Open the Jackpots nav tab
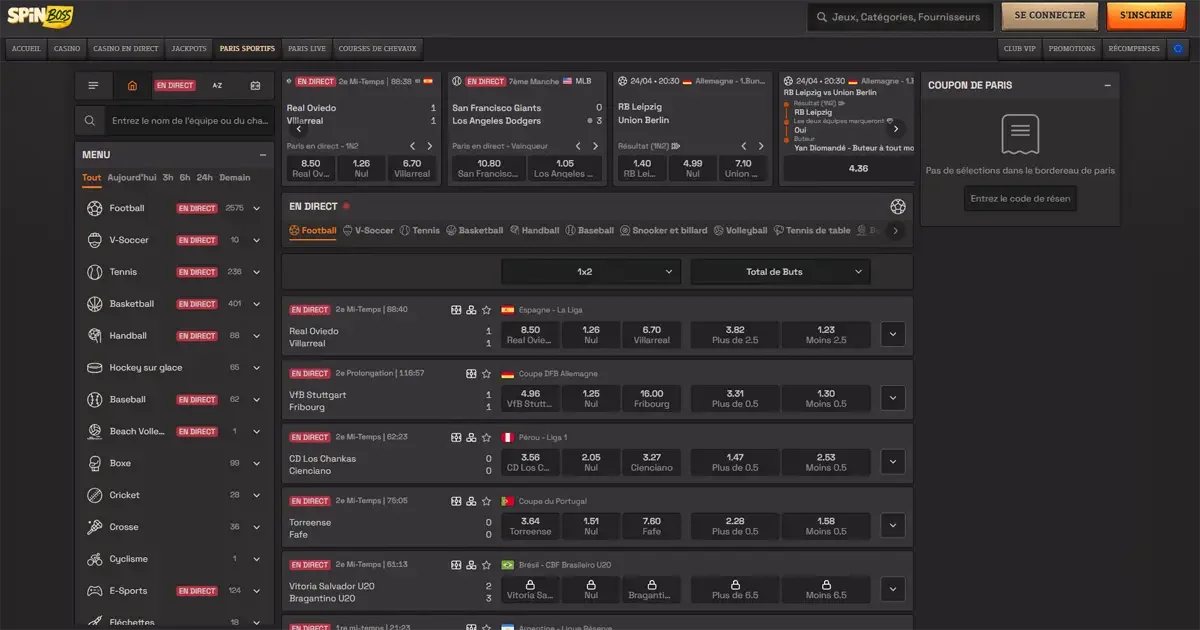This screenshot has width=1200, height=630. [x=189, y=48]
